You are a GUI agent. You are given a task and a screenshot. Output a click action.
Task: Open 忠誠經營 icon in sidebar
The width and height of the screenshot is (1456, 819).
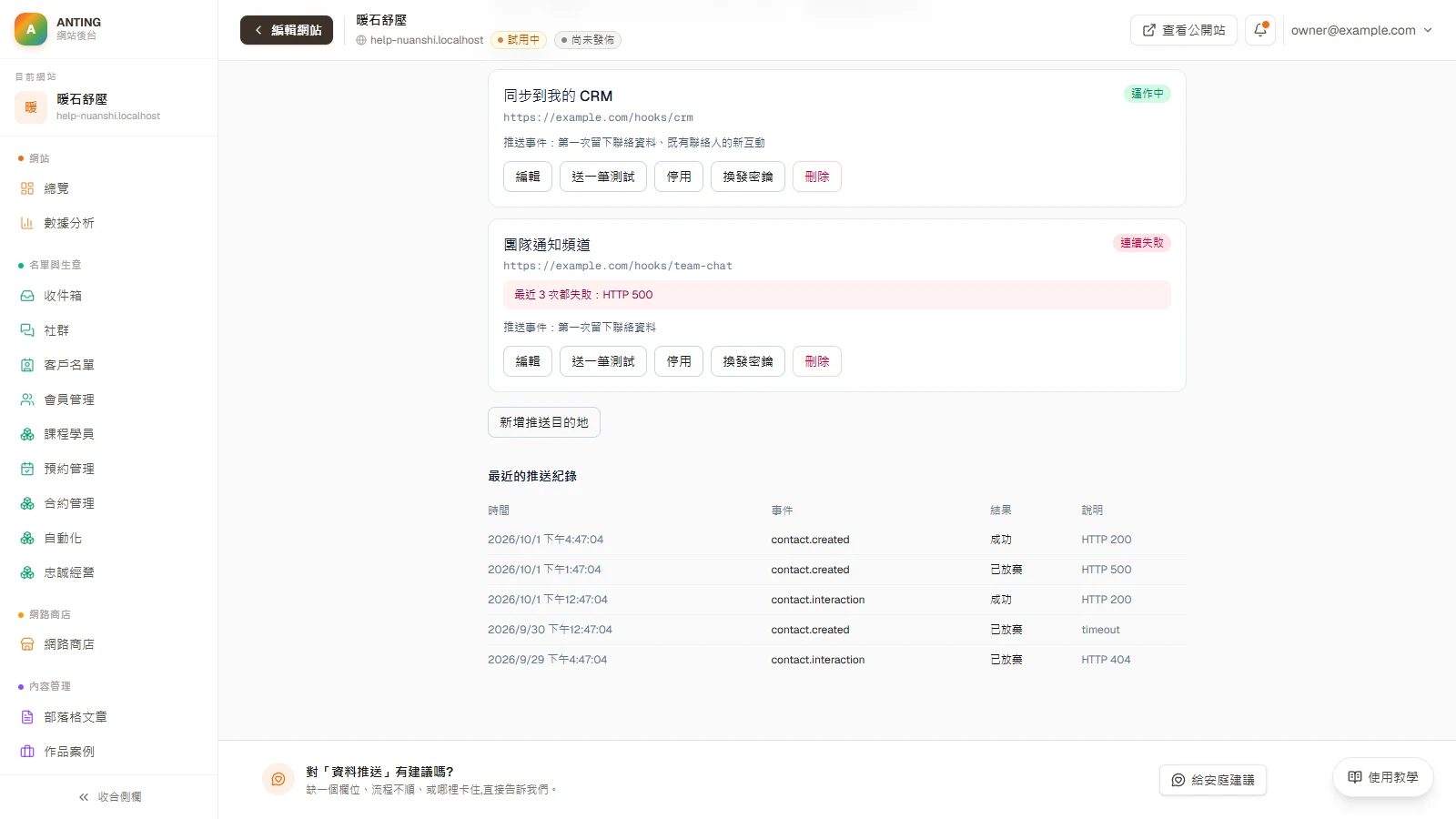(27, 572)
